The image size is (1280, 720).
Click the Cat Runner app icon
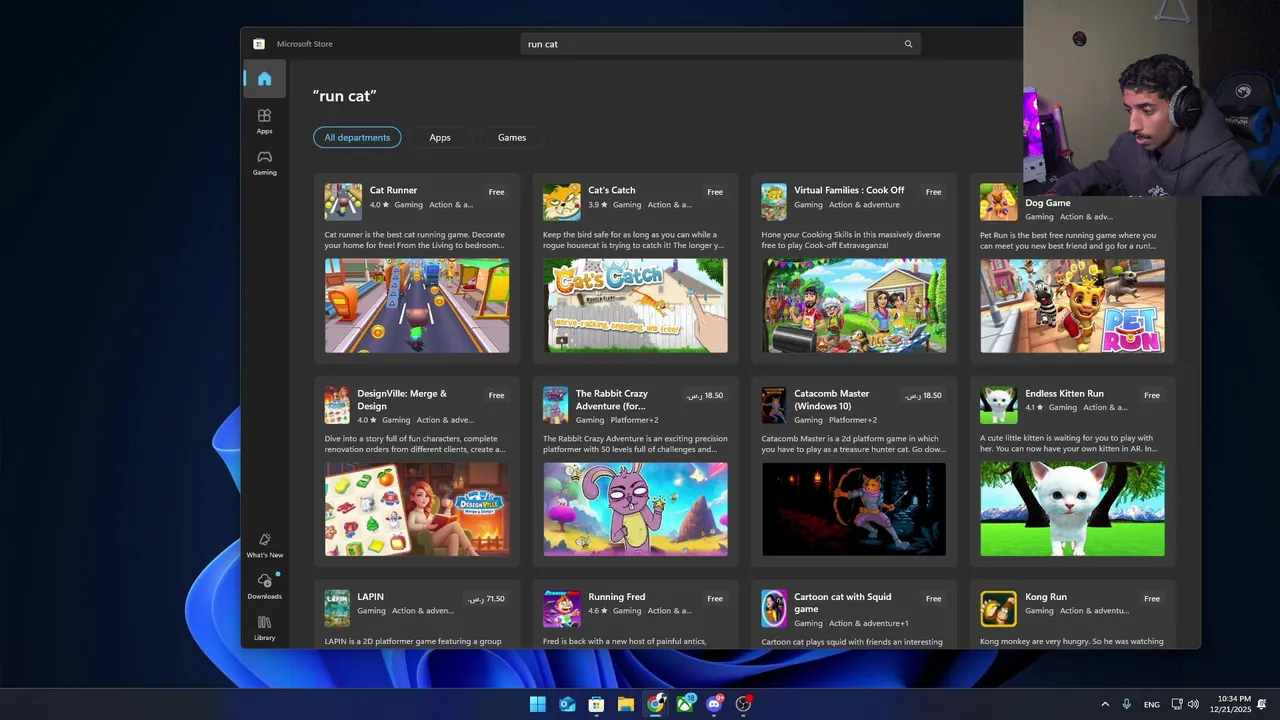[343, 201]
